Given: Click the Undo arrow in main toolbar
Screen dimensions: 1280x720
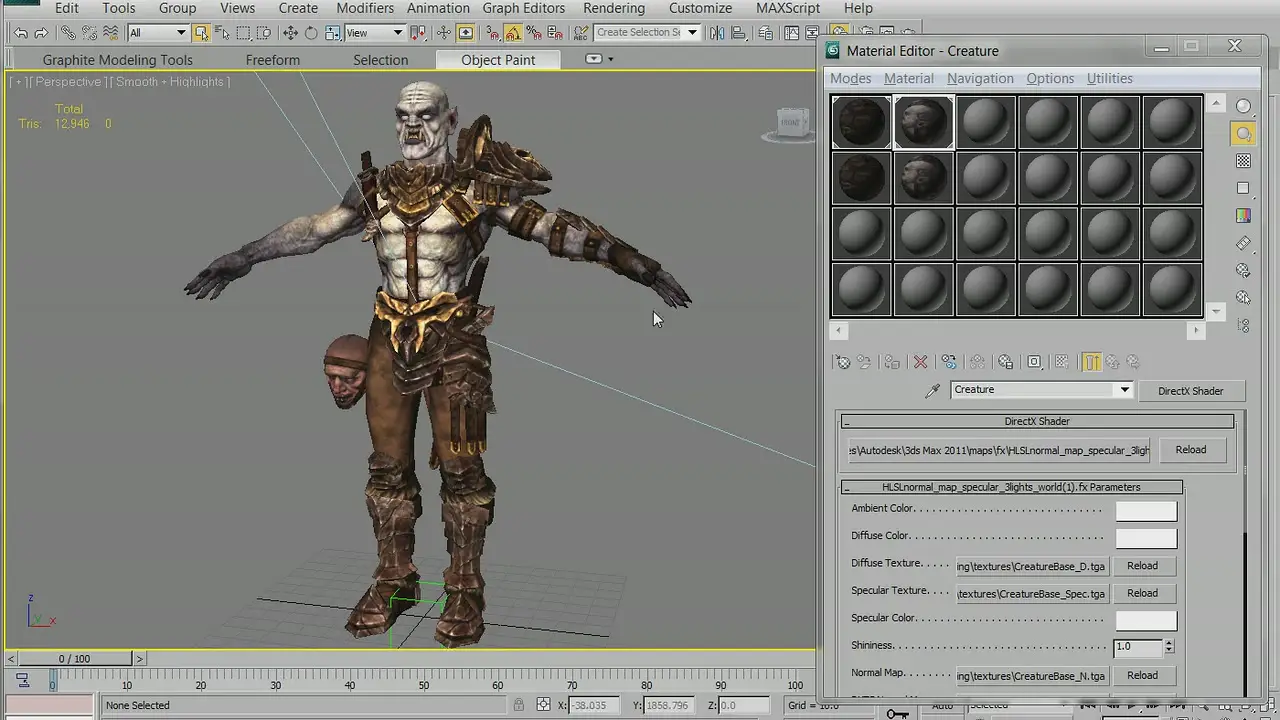Looking at the screenshot, I should point(21,33).
